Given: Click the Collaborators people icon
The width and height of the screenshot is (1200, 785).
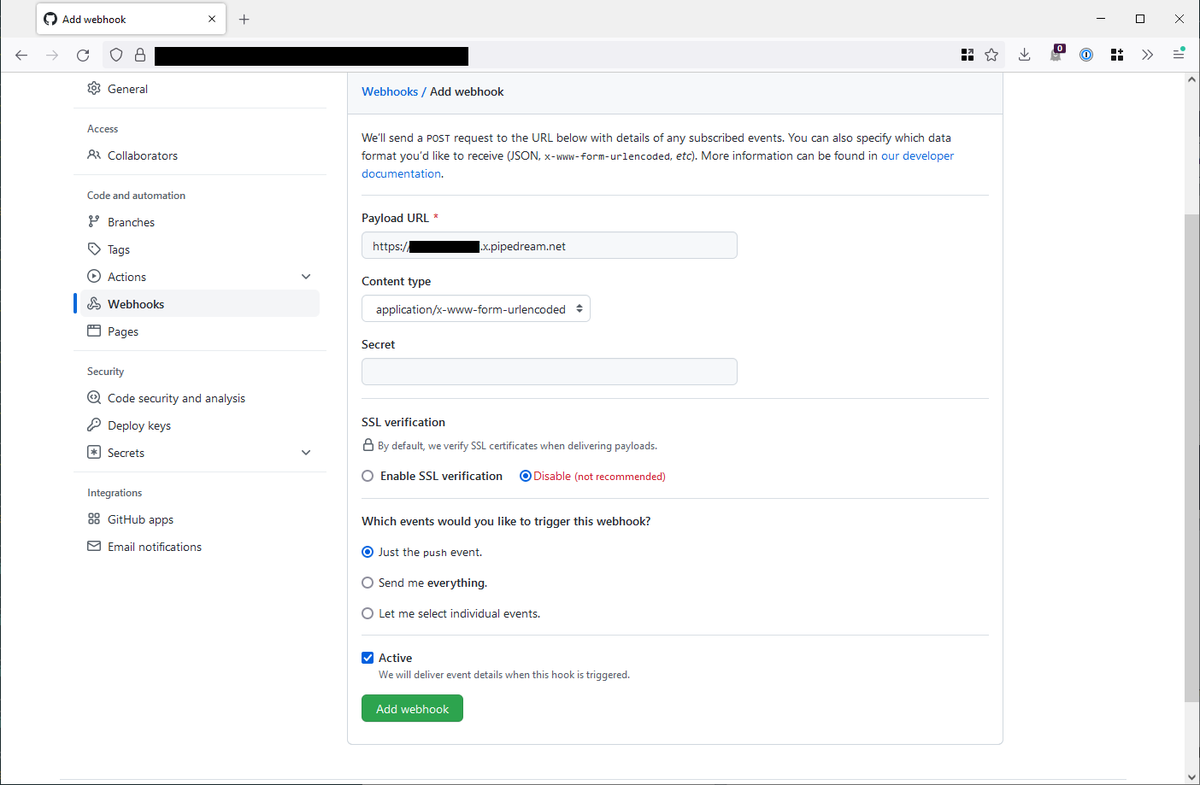Looking at the screenshot, I should point(94,156).
